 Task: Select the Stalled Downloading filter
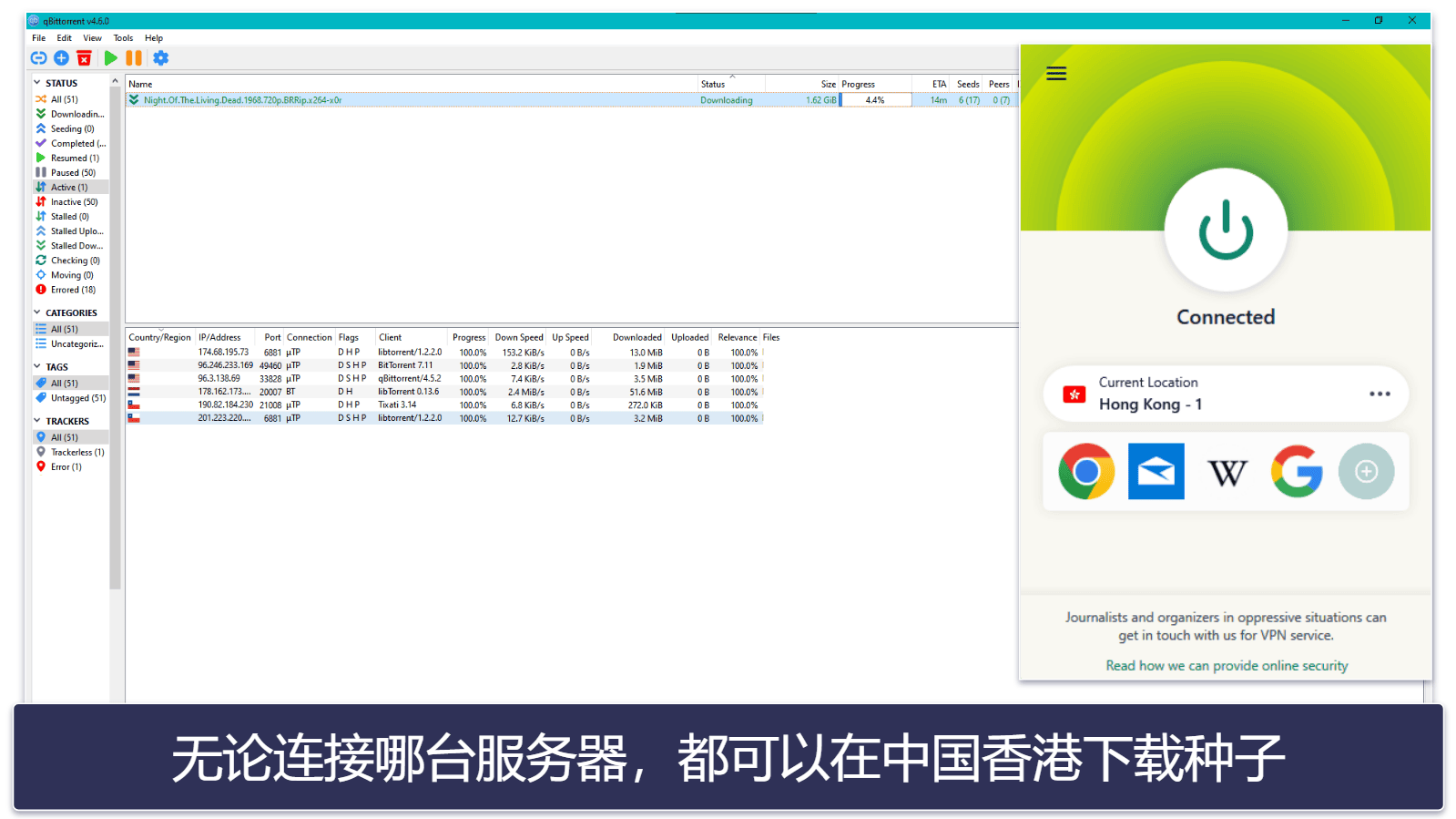tap(70, 246)
